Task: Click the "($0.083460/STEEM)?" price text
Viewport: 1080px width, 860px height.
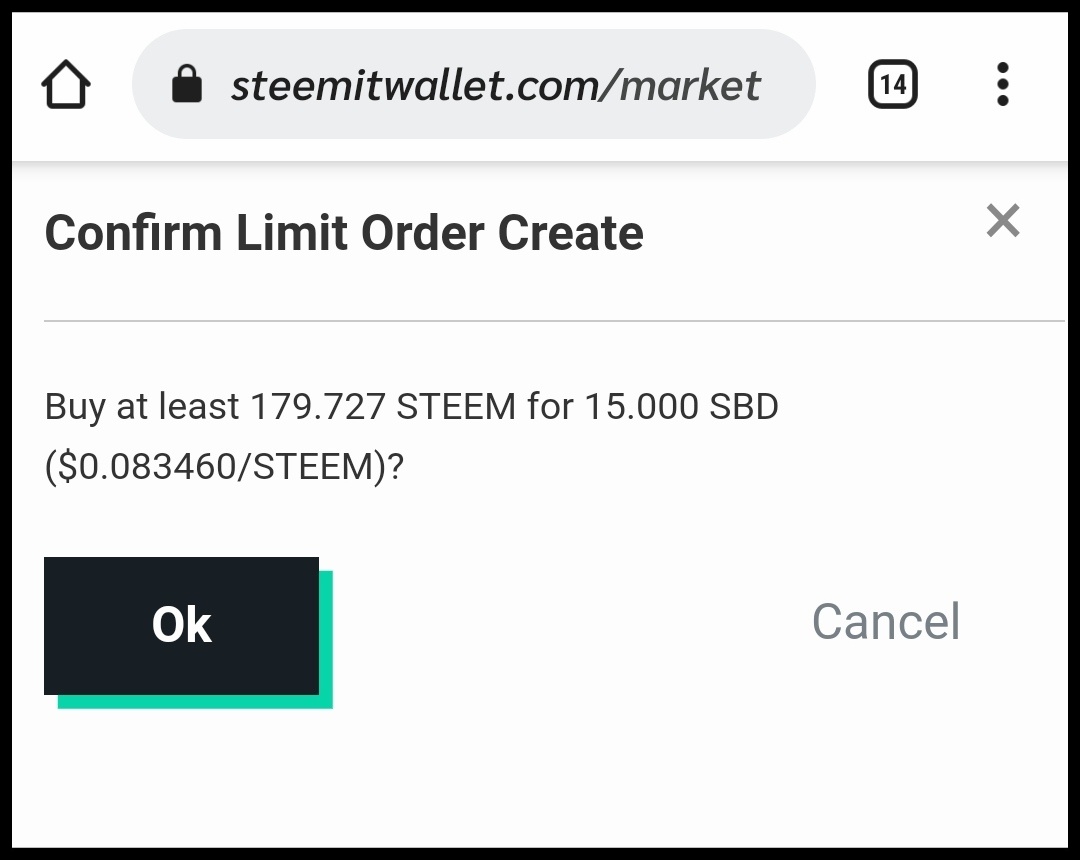Action: point(224,466)
